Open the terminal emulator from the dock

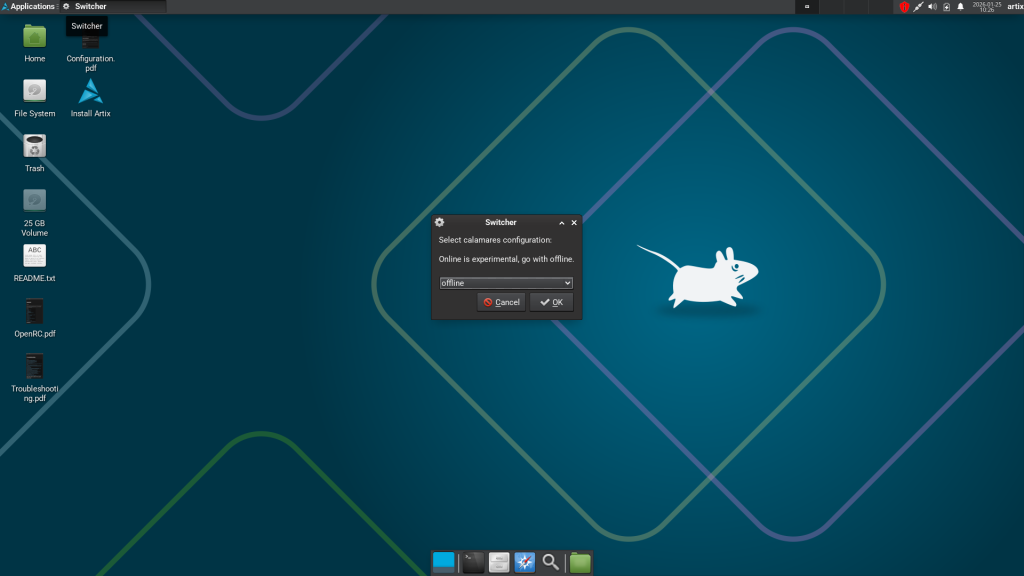pos(472,562)
